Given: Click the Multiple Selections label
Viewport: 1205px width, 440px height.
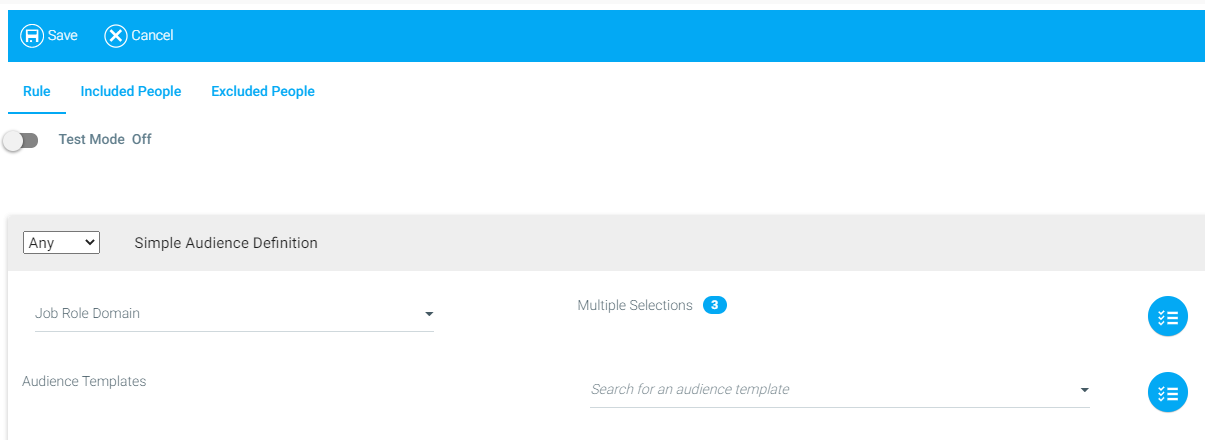Looking at the screenshot, I should click(x=635, y=305).
